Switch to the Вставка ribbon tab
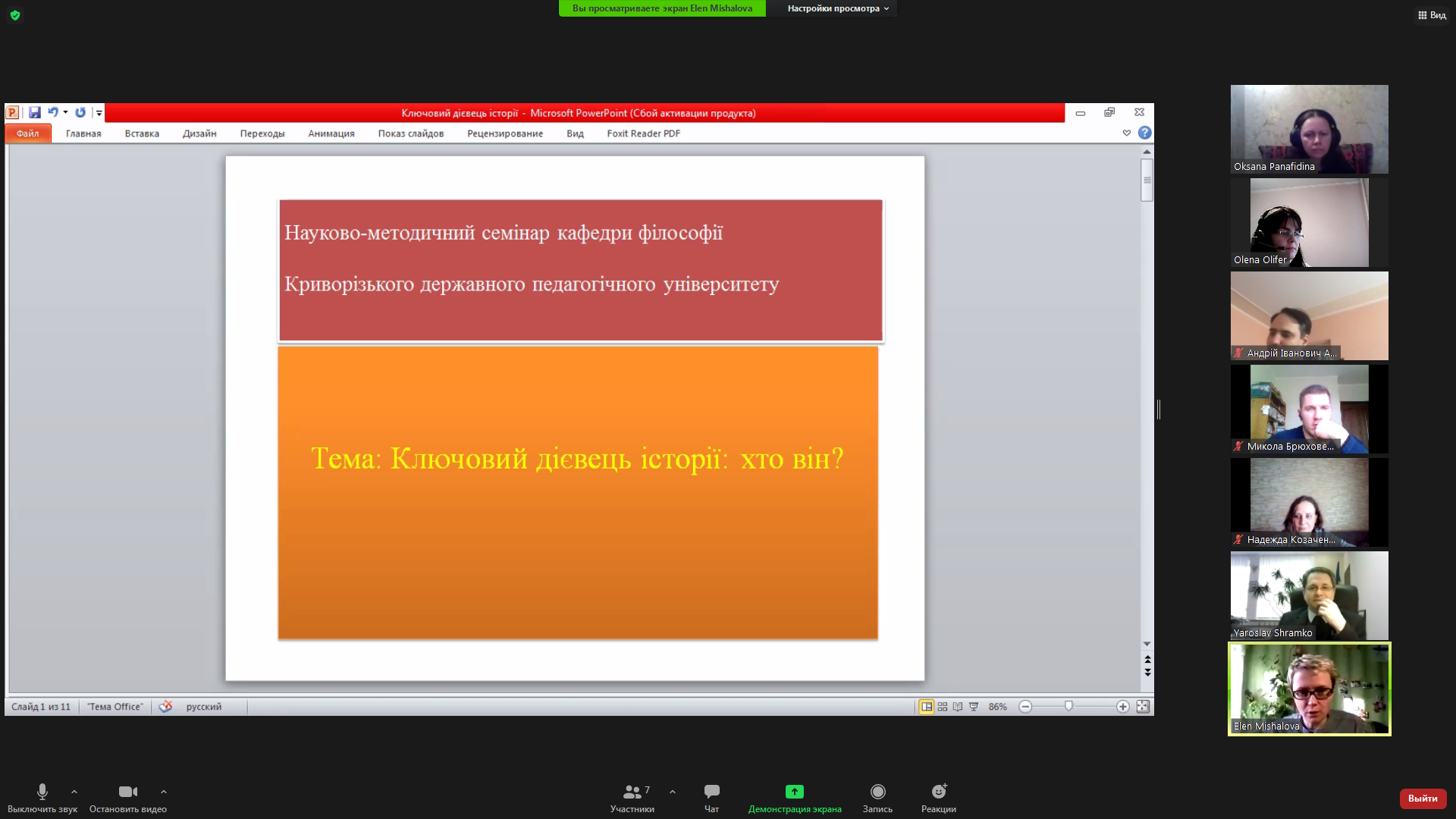1456x819 pixels. tap(142, 133)
